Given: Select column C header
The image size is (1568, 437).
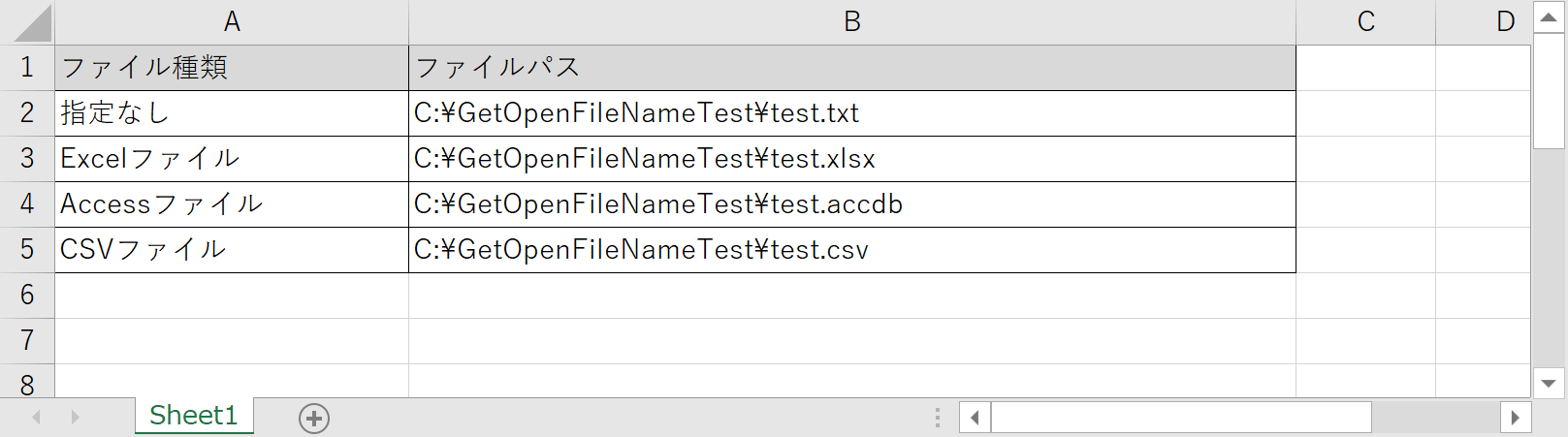Looking at the screenshot, I should [1365, 21].
